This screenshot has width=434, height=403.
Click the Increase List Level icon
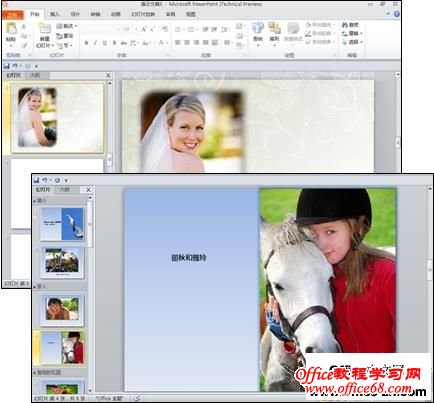coord(214,29)
